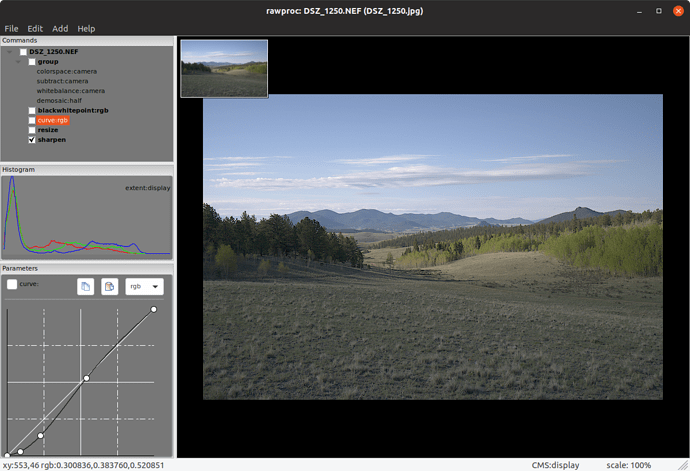Collapse the group tree node
The image size is (690, 471).
point(18,62)
